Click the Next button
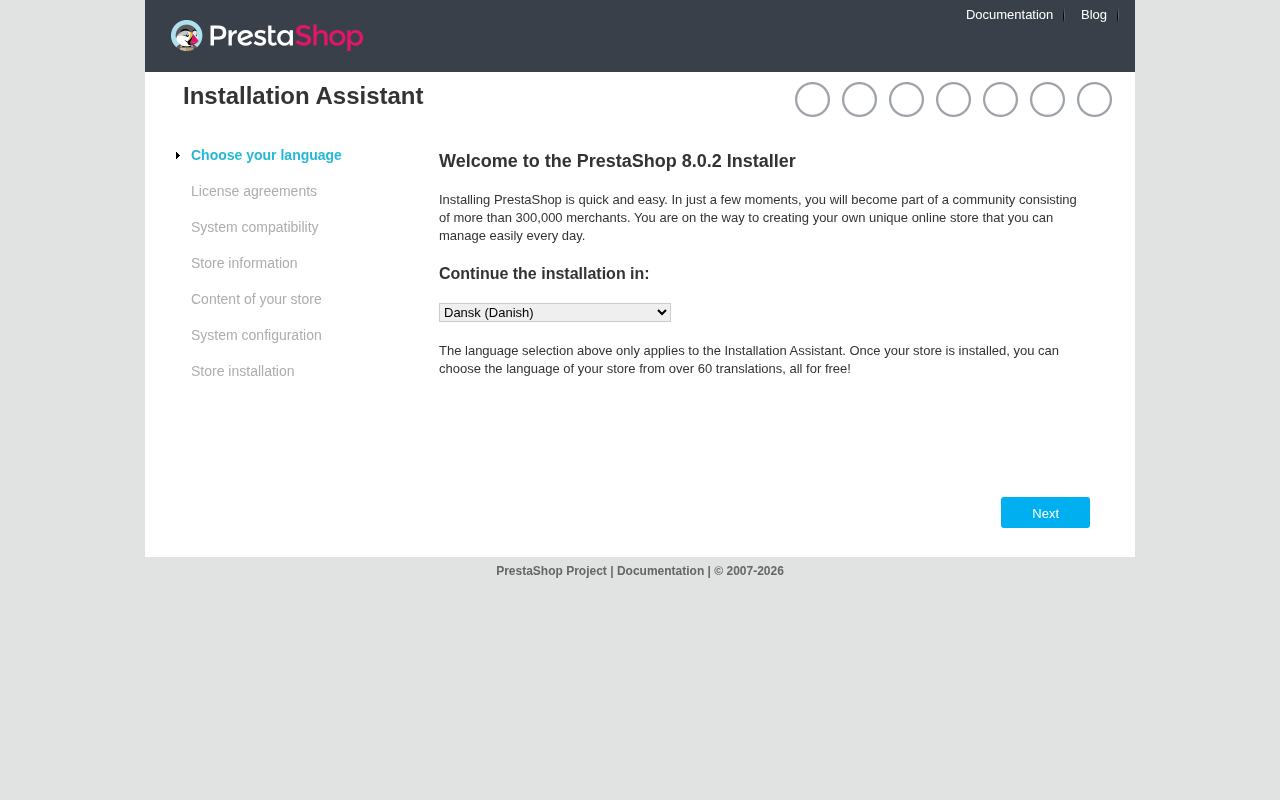The width and height of the screenshot is (1280, 800). (1045, 513)
